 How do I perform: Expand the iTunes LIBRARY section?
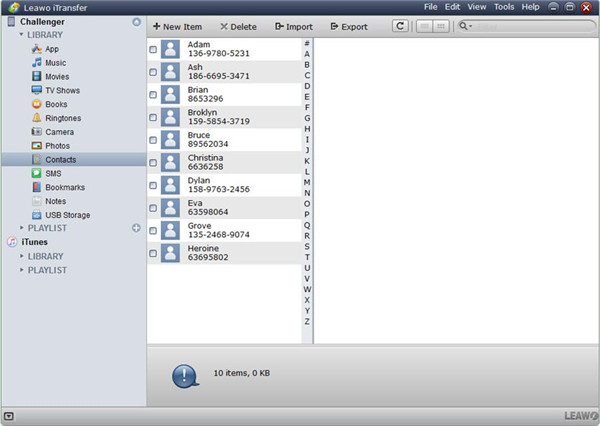coord(21,256)
